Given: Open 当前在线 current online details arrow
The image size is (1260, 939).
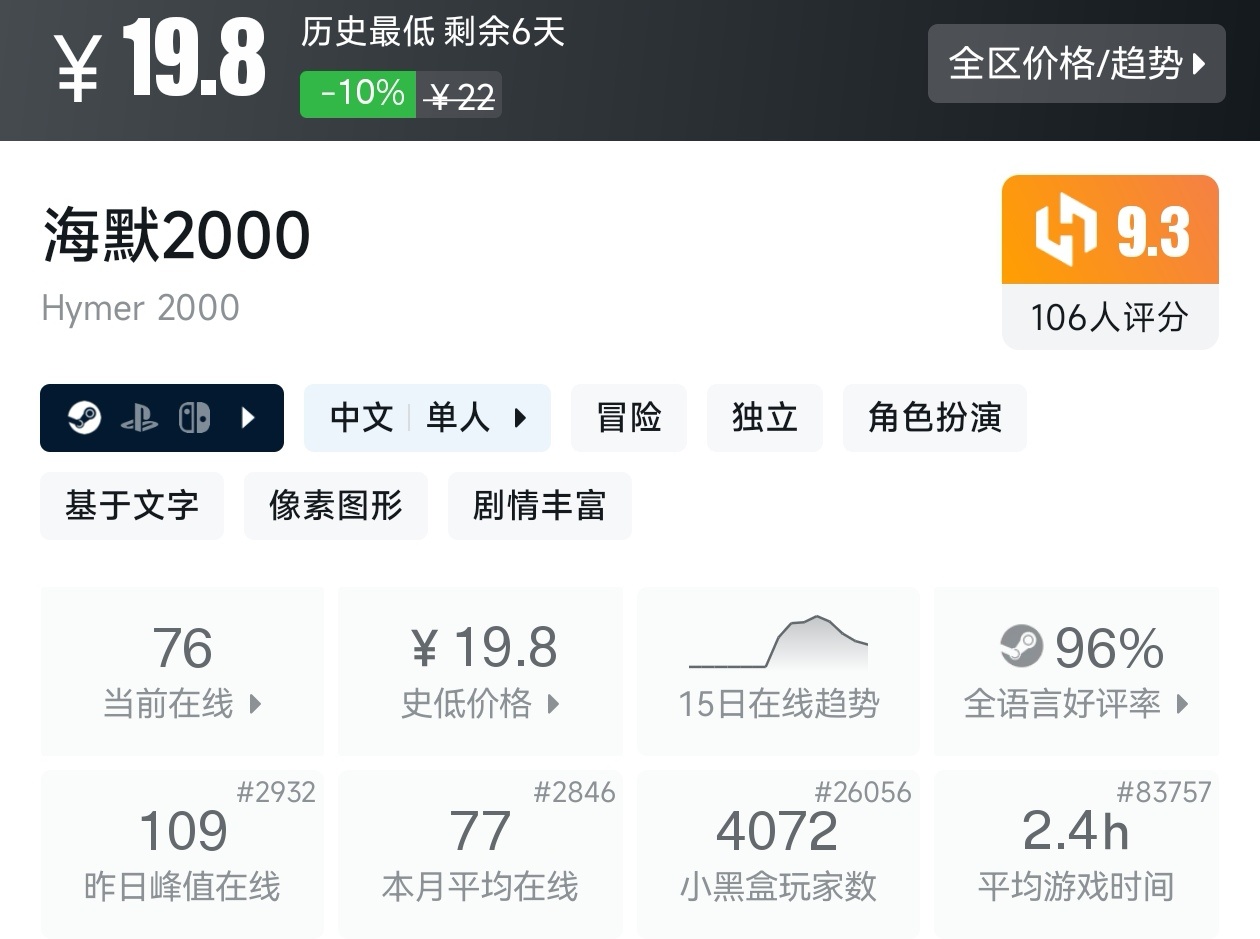Looking at the screenshot, I should [x=255, y=704].
